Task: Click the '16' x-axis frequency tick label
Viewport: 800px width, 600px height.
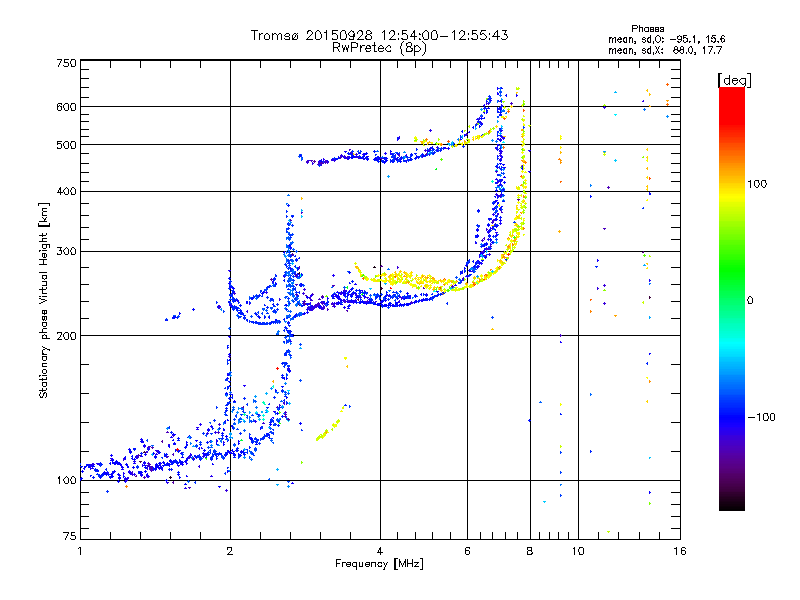Action: pyautogui.click(x=680, y=551)
